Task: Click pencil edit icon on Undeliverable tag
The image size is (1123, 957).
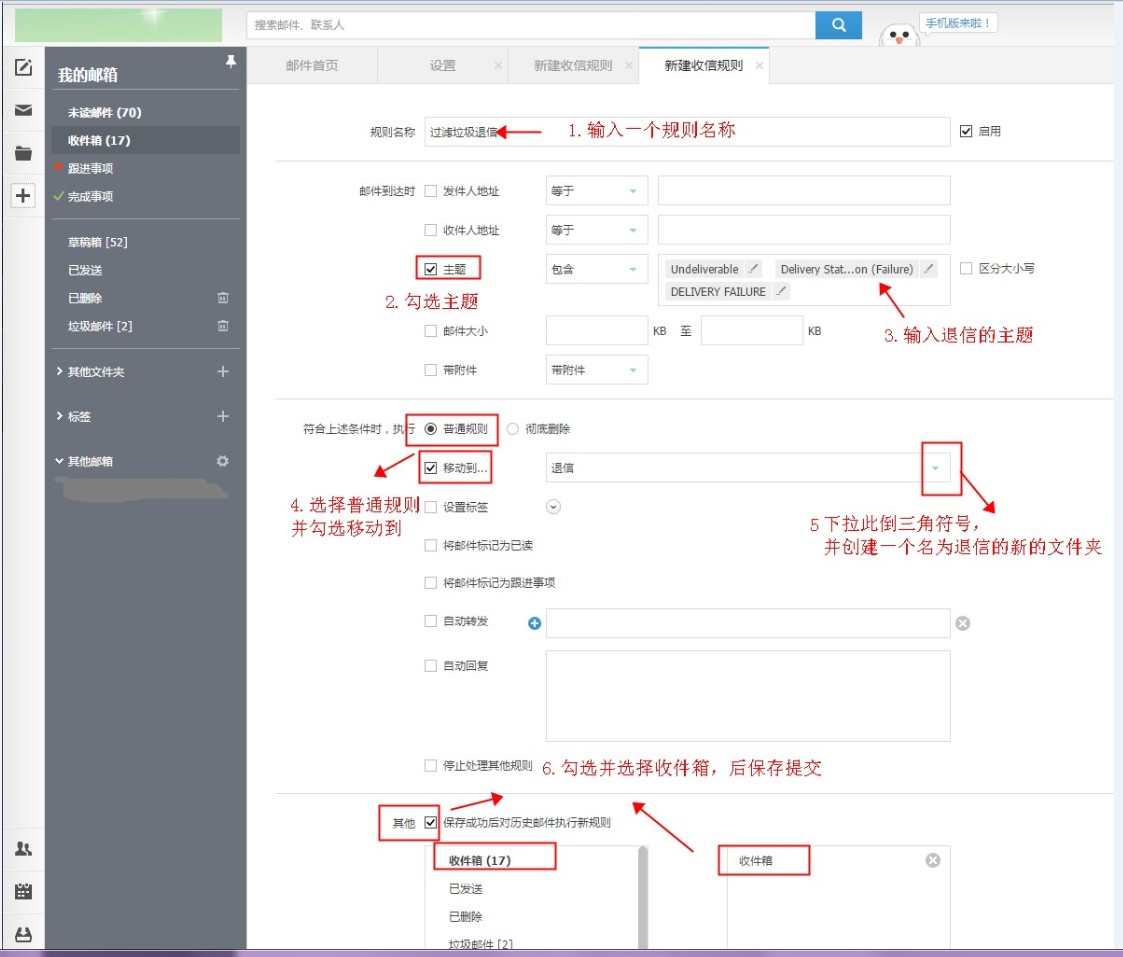Action: (753, 269)
